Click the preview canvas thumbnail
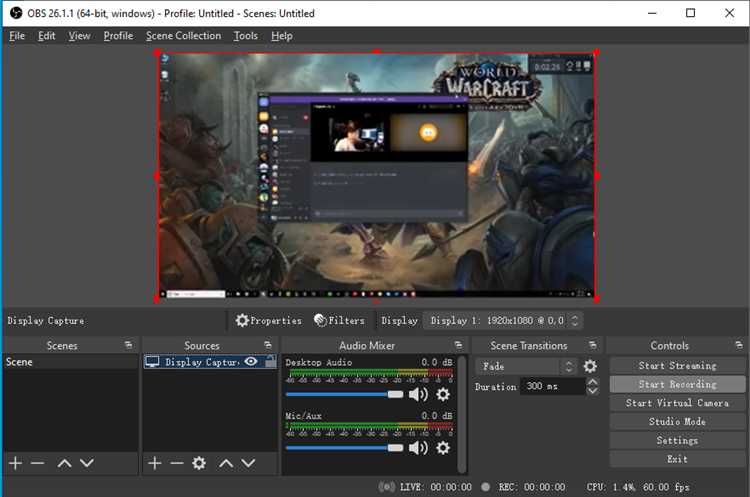Screen dimensions: 750x497 tap(377, 176)
